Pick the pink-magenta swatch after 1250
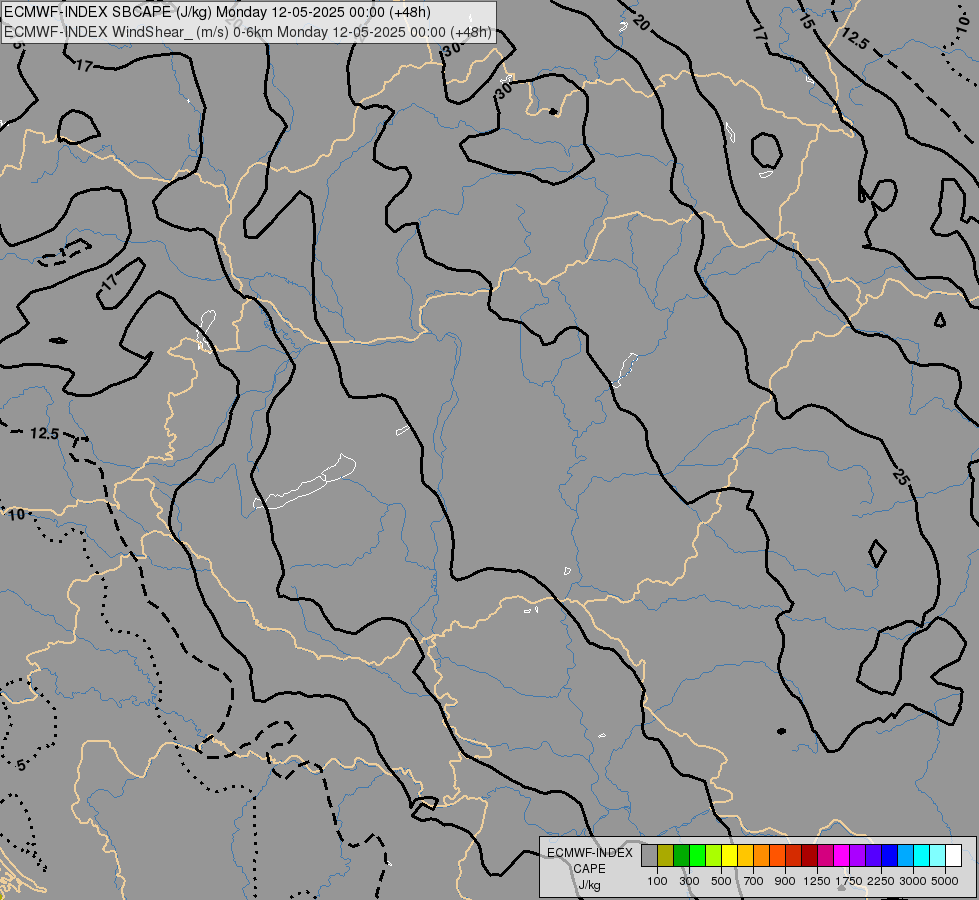Image resolution: width=979 pixels, height=900 pixels. tap(825, 855)
